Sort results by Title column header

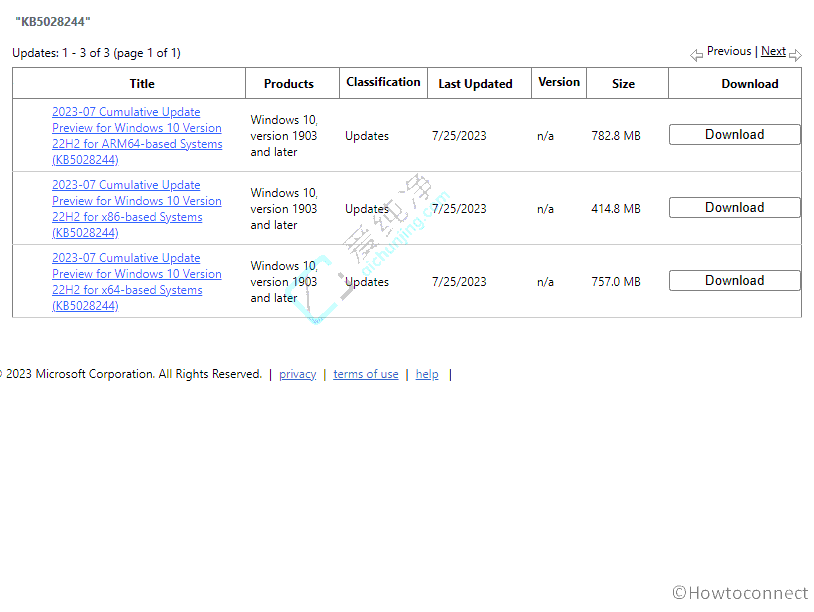(x=142, y=84)
